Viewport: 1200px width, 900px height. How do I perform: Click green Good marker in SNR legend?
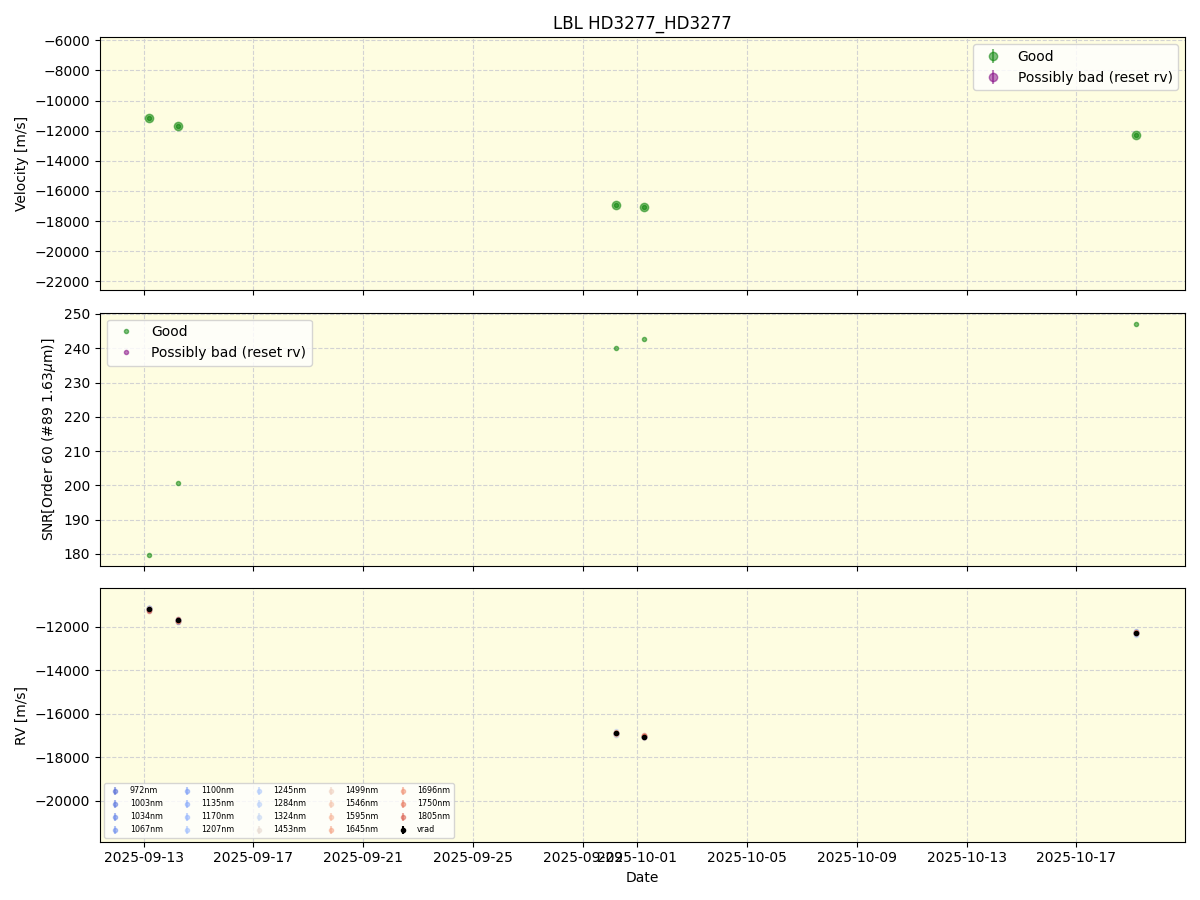126,332
